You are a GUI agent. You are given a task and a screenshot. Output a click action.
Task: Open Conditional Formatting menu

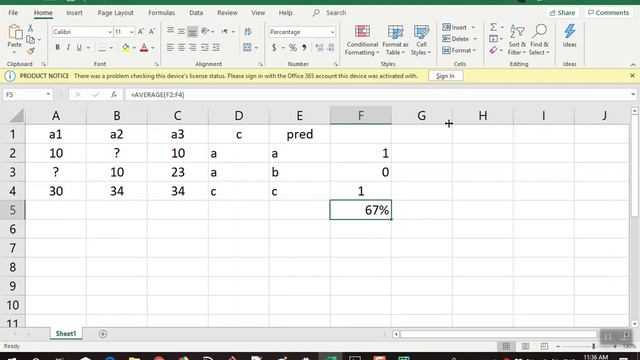point(362,40)
